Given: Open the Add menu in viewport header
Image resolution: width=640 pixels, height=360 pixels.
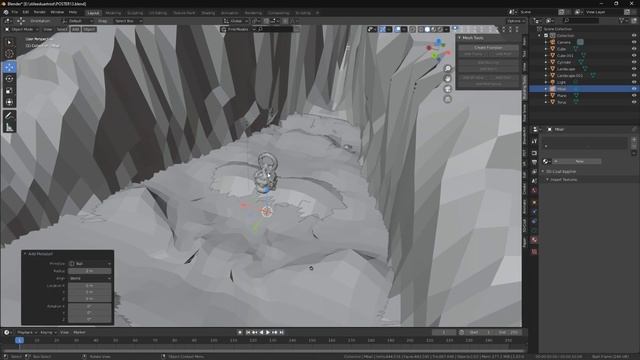Looking at the screenshot, I should click(x=76, y=29).
